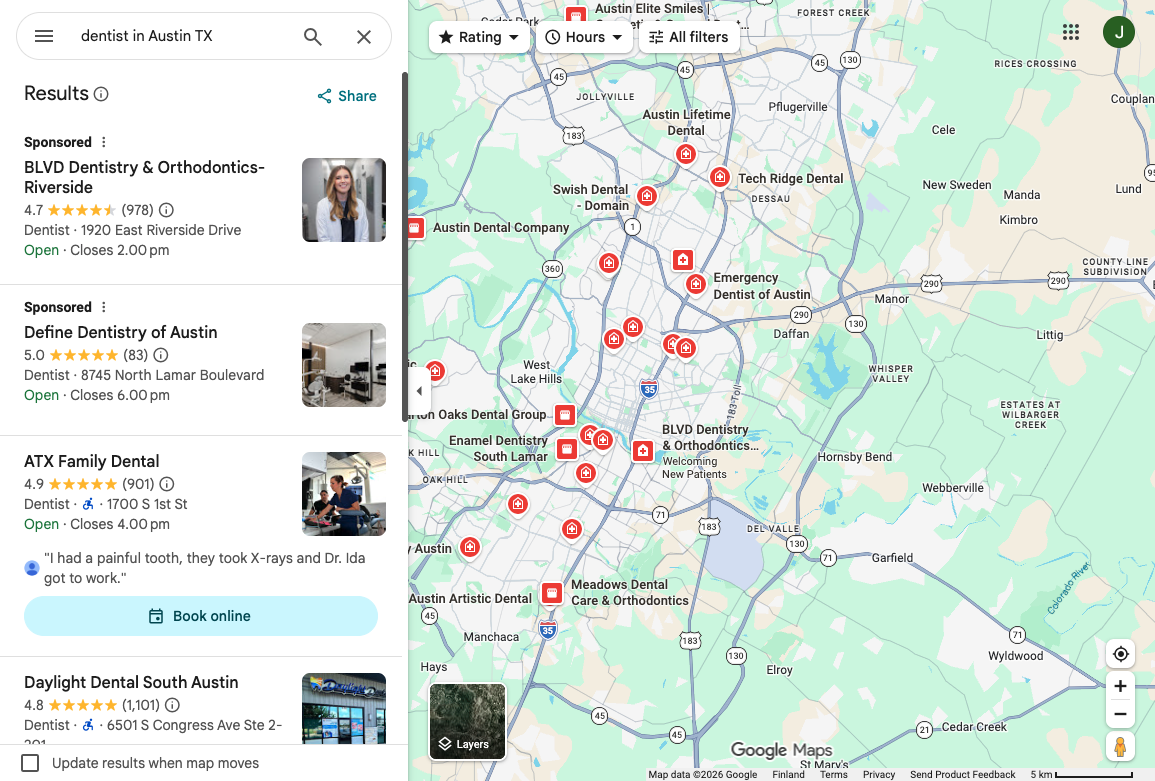
Task: Zoom out on the map
Action: point(1120,714)
